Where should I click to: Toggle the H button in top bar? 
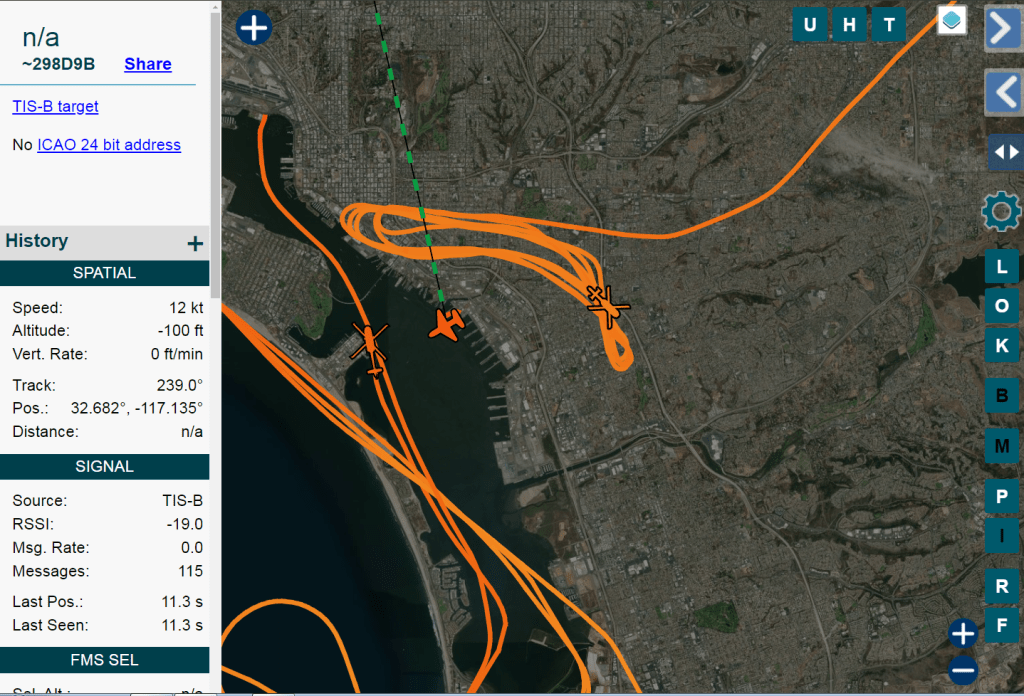coord(849,25)
